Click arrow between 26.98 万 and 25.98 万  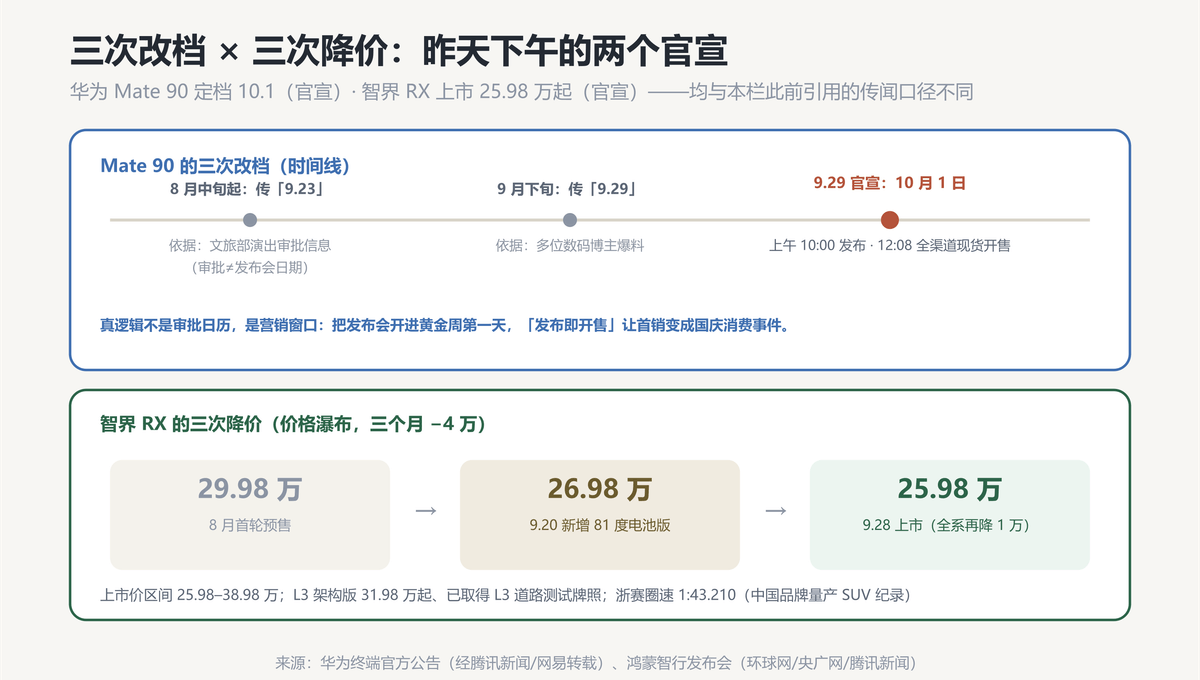point(775,511)
